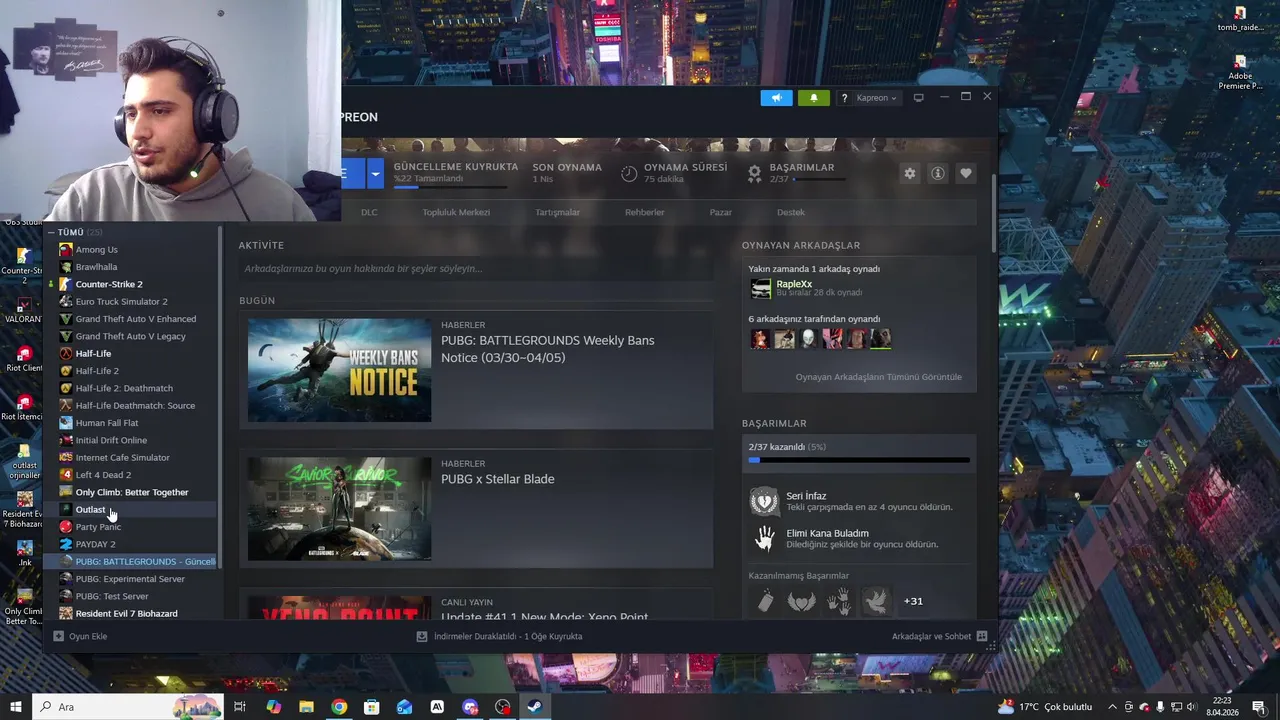
Task: Open game settings gear icon
Action: point(909,173)
